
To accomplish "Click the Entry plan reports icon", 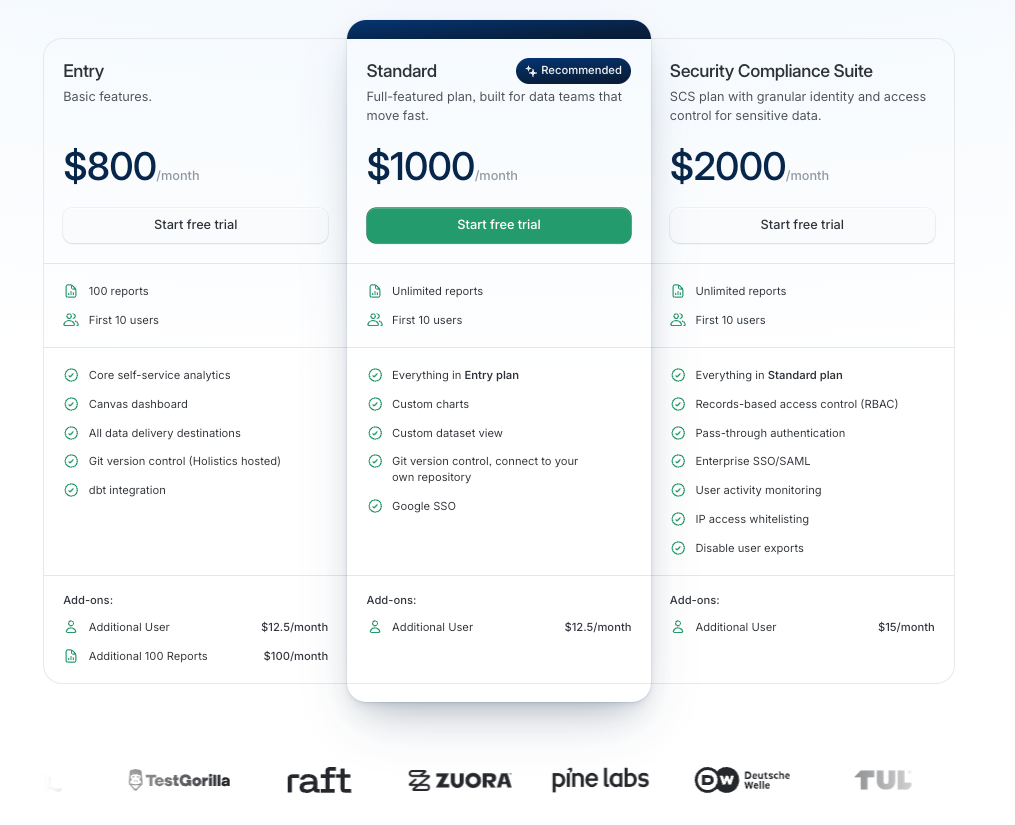I will pyautogui.click(x=71, y=291).
